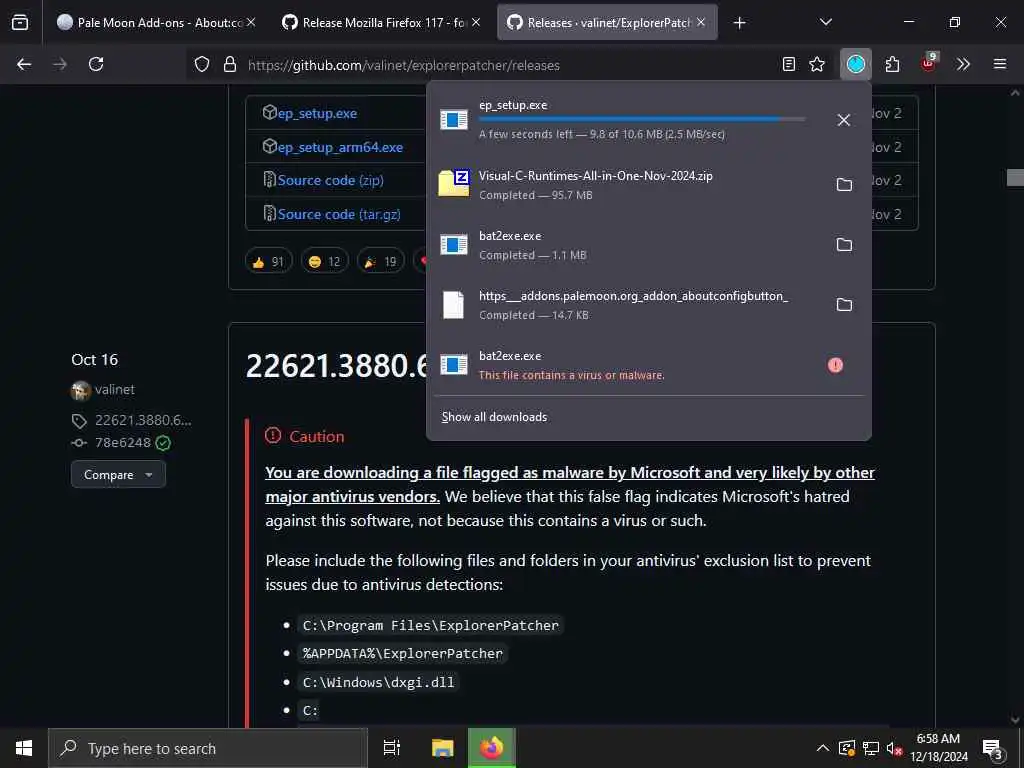Cancel the ep_setup.exe download
Screen dimensions: 1024x768
click(x=844, y=120)
